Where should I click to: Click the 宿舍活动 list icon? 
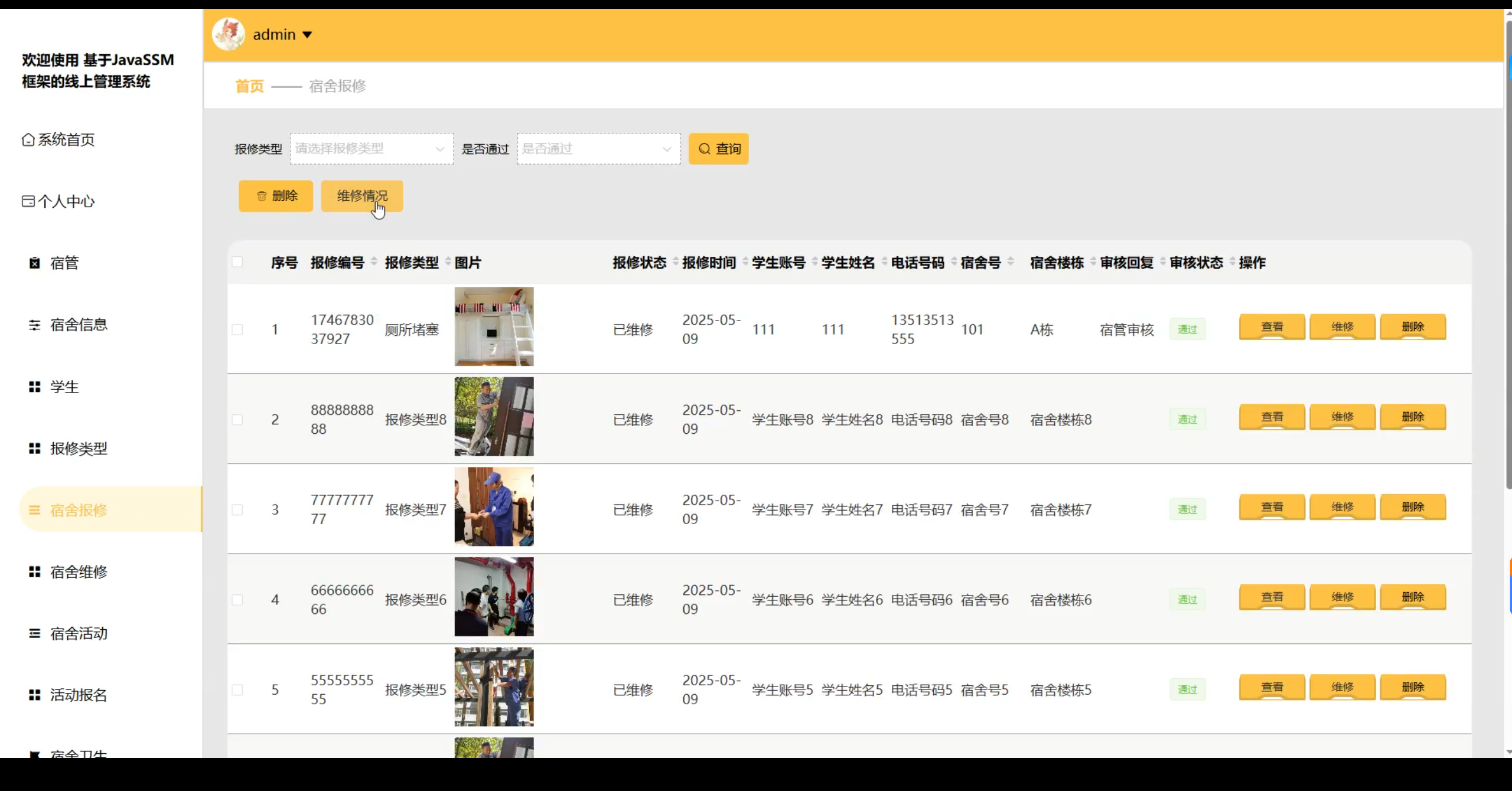click(x=34, y=633)
